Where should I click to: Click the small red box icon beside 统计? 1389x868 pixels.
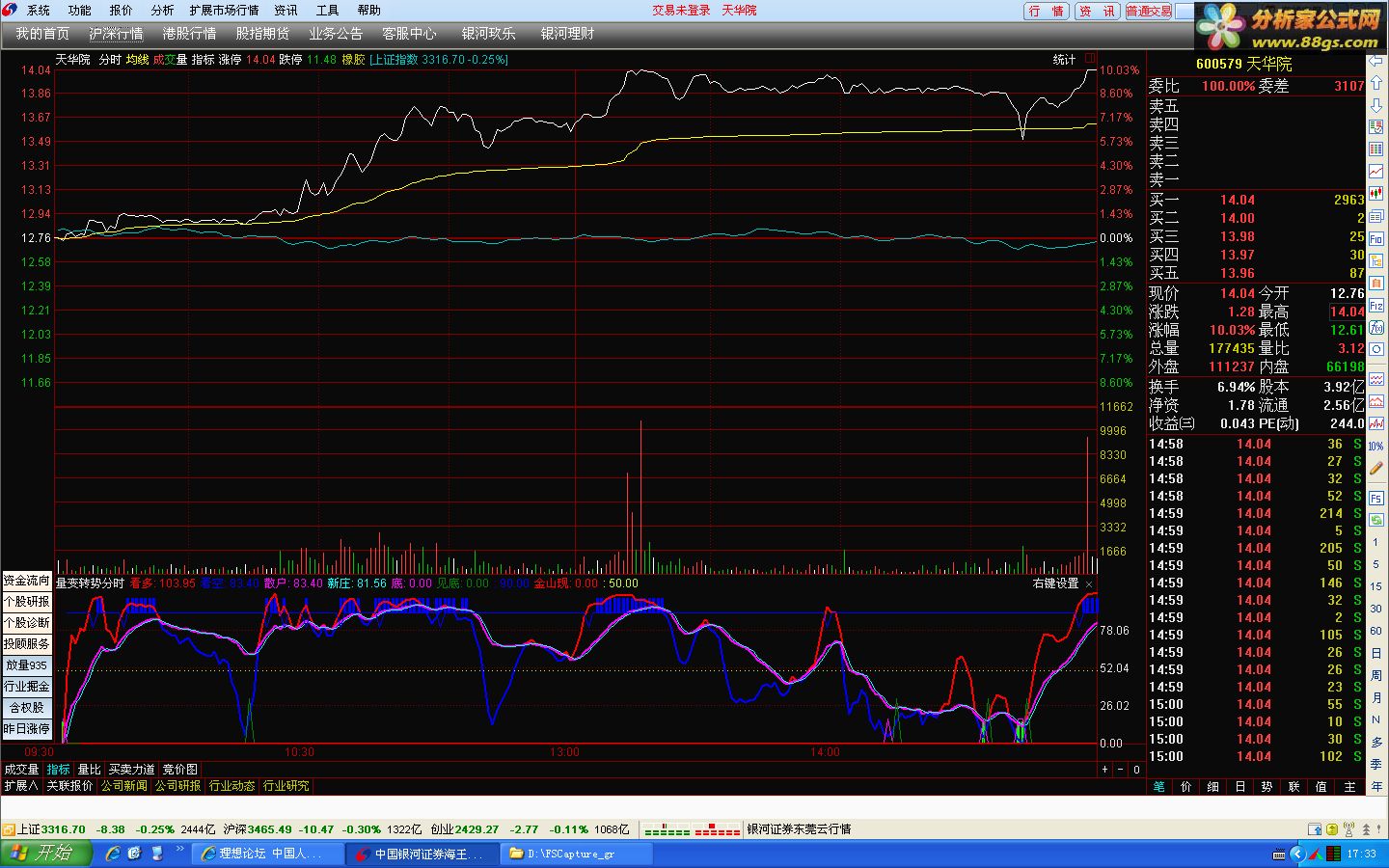point(1090,59)
